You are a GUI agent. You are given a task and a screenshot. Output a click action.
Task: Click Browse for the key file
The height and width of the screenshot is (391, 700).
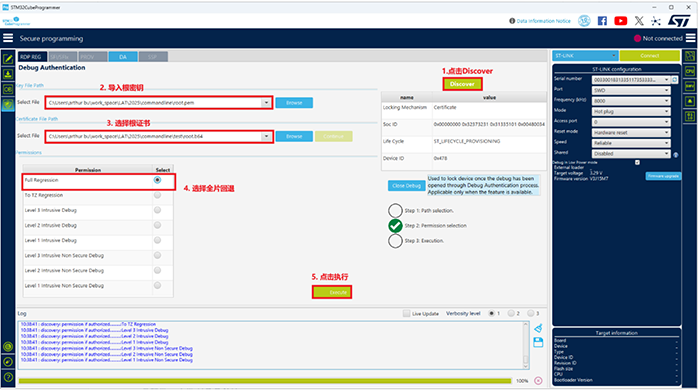(x=294, y=103)
